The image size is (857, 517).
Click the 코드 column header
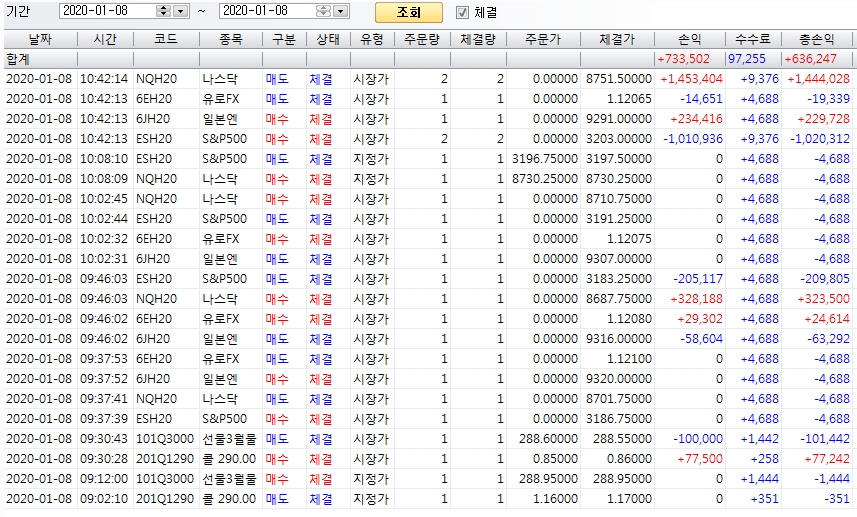(x=166, y=39)
